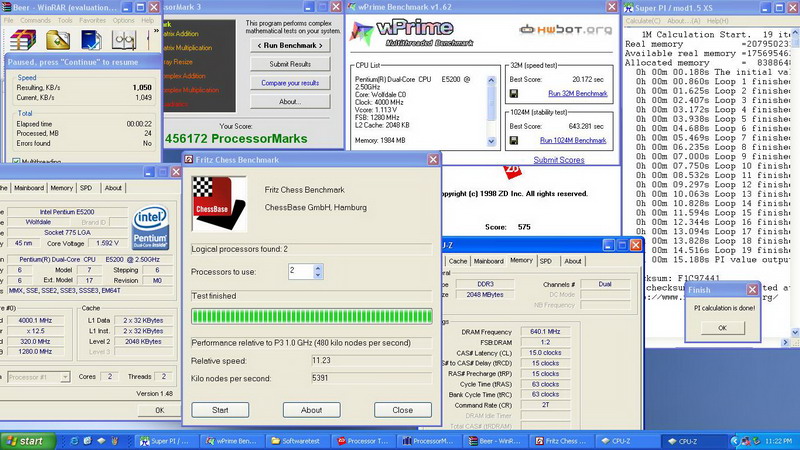Screen dimensions: 800x450
Task: Click the wPrime CPU List scroll up arrow
Action: pyautogui.click(x=491, y=80)
